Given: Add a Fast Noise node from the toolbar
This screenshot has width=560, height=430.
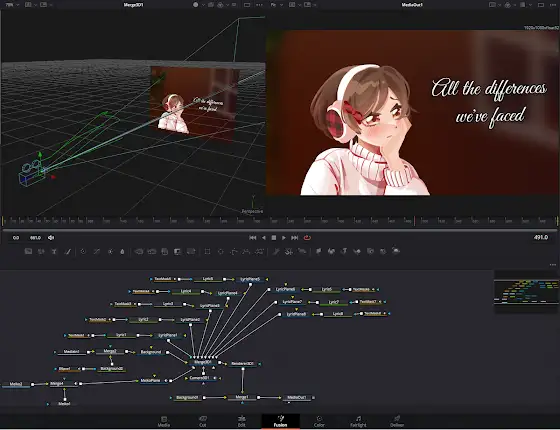Looking at the screenshot, I should (41, 251).
